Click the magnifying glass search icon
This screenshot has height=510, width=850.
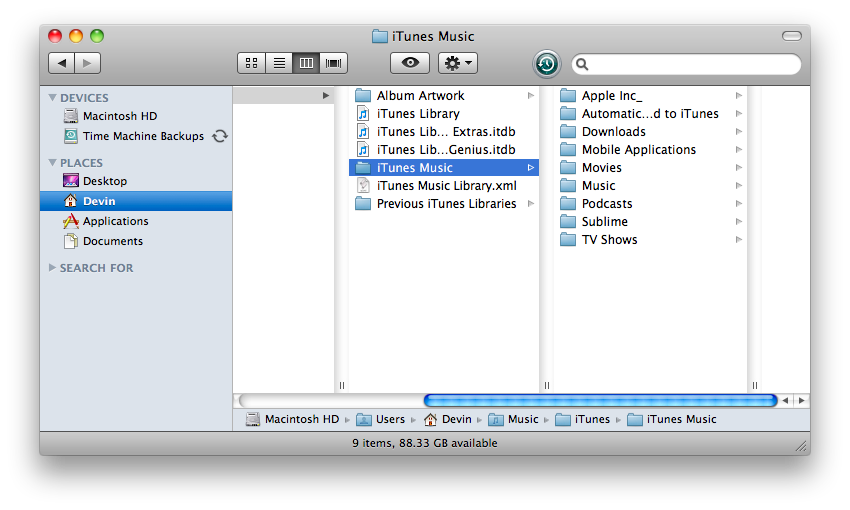pos(582,64)
